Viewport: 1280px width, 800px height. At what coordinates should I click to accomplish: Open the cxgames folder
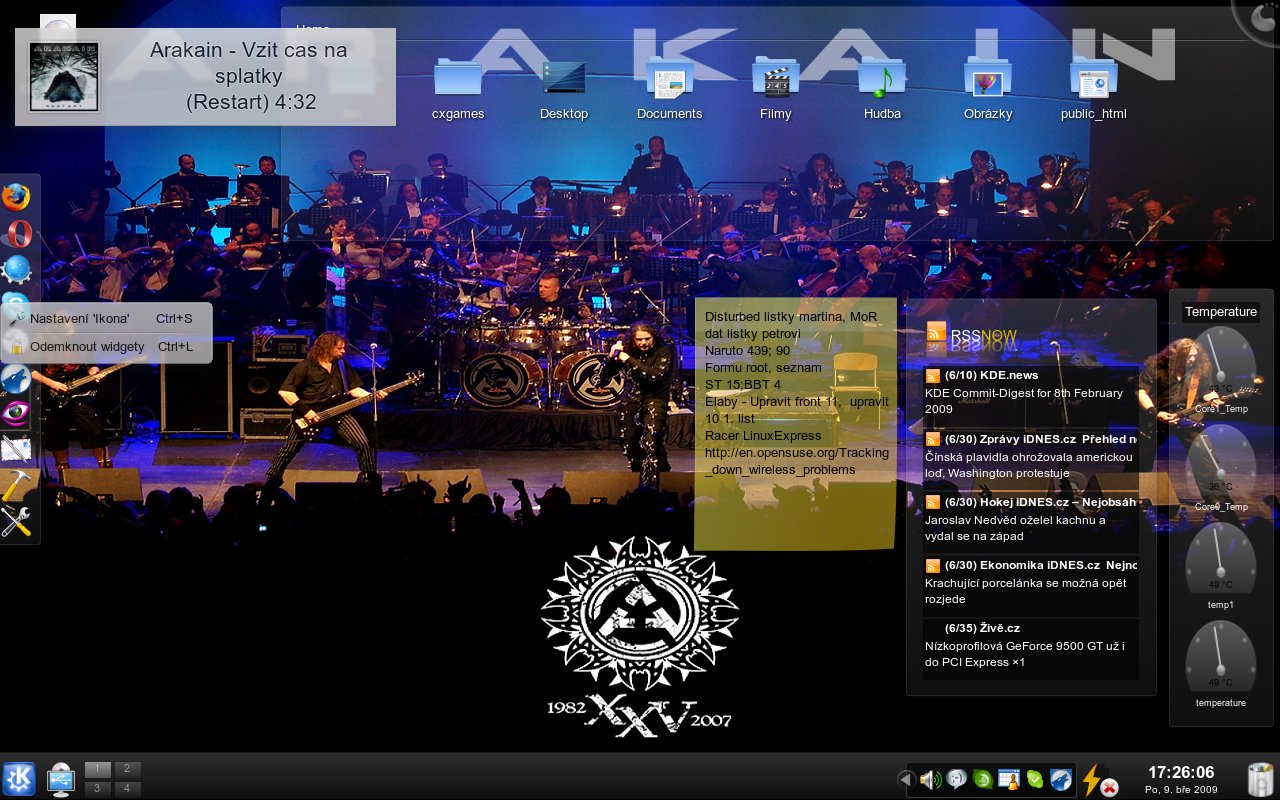coord(458,89)
